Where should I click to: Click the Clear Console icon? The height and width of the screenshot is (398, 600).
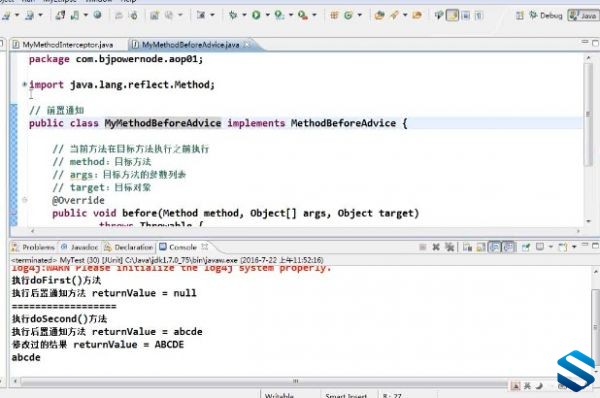point(467,247)
